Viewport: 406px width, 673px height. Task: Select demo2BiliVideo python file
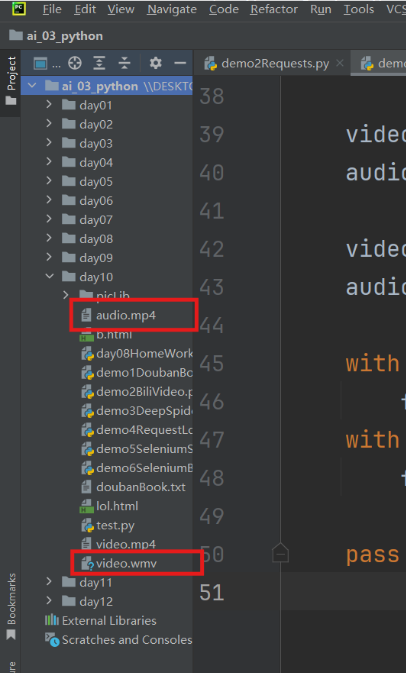[145, 392]
